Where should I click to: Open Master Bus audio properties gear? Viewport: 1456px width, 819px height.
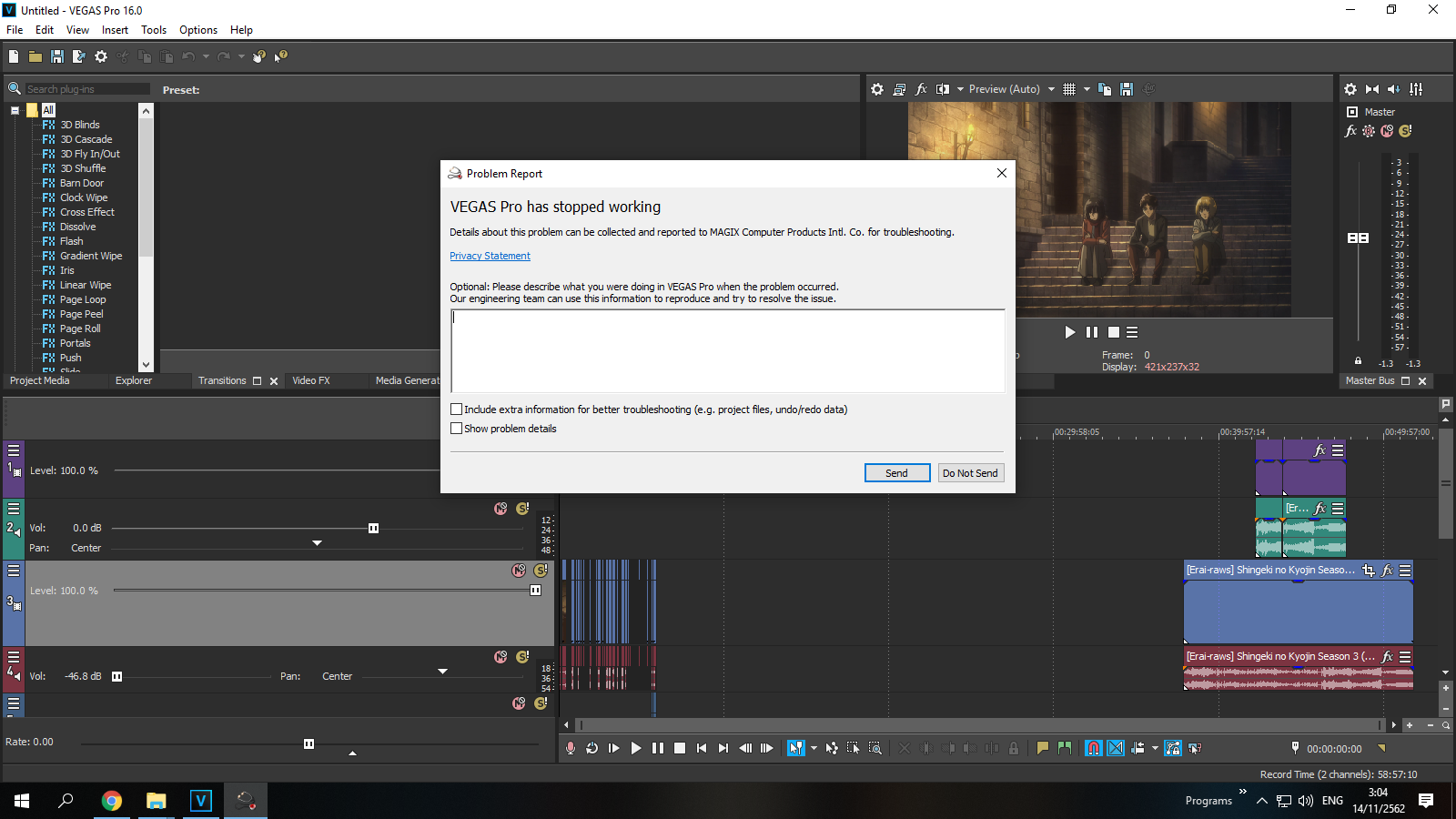[1350, 89]
